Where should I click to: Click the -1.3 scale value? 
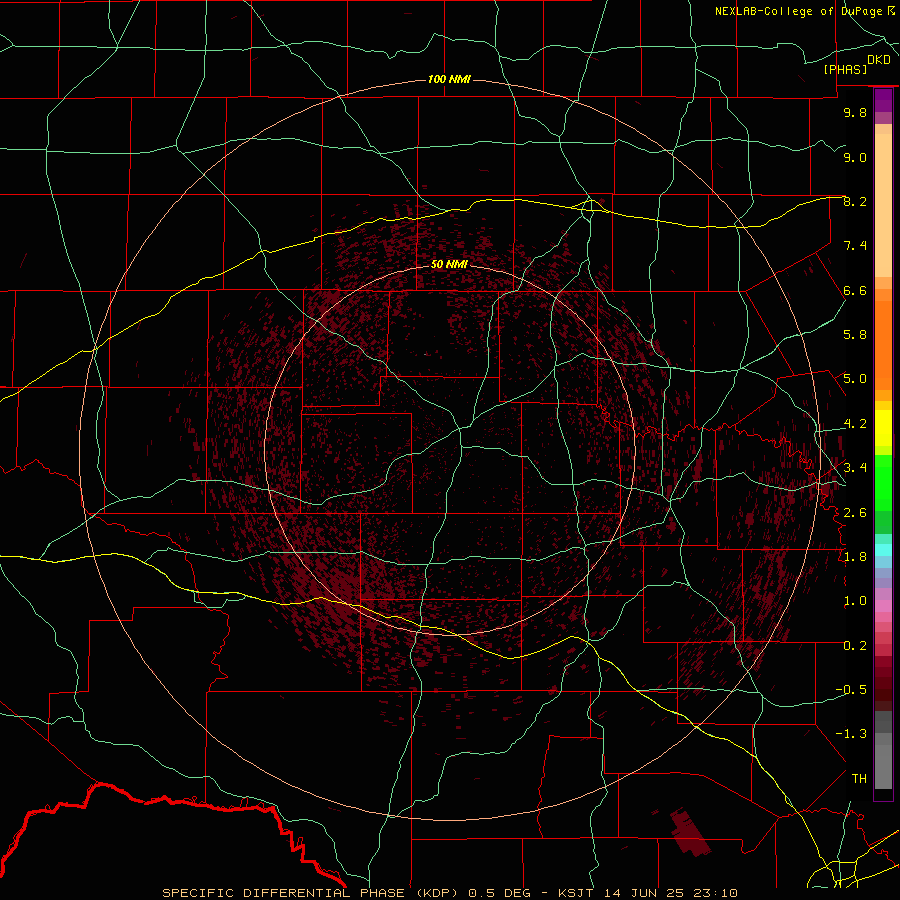[851, 734]
